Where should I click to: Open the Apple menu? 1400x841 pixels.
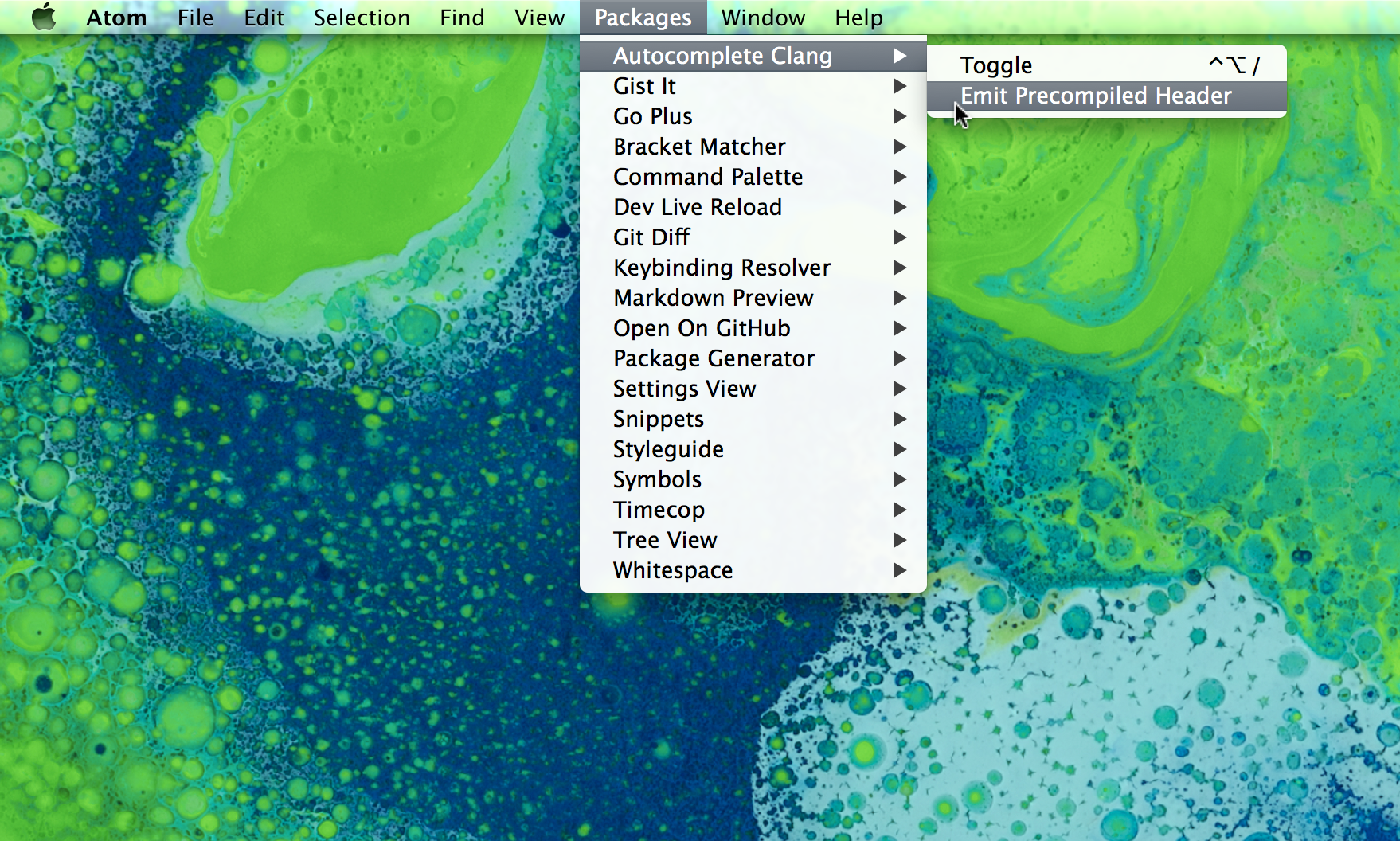click(44, 17)
